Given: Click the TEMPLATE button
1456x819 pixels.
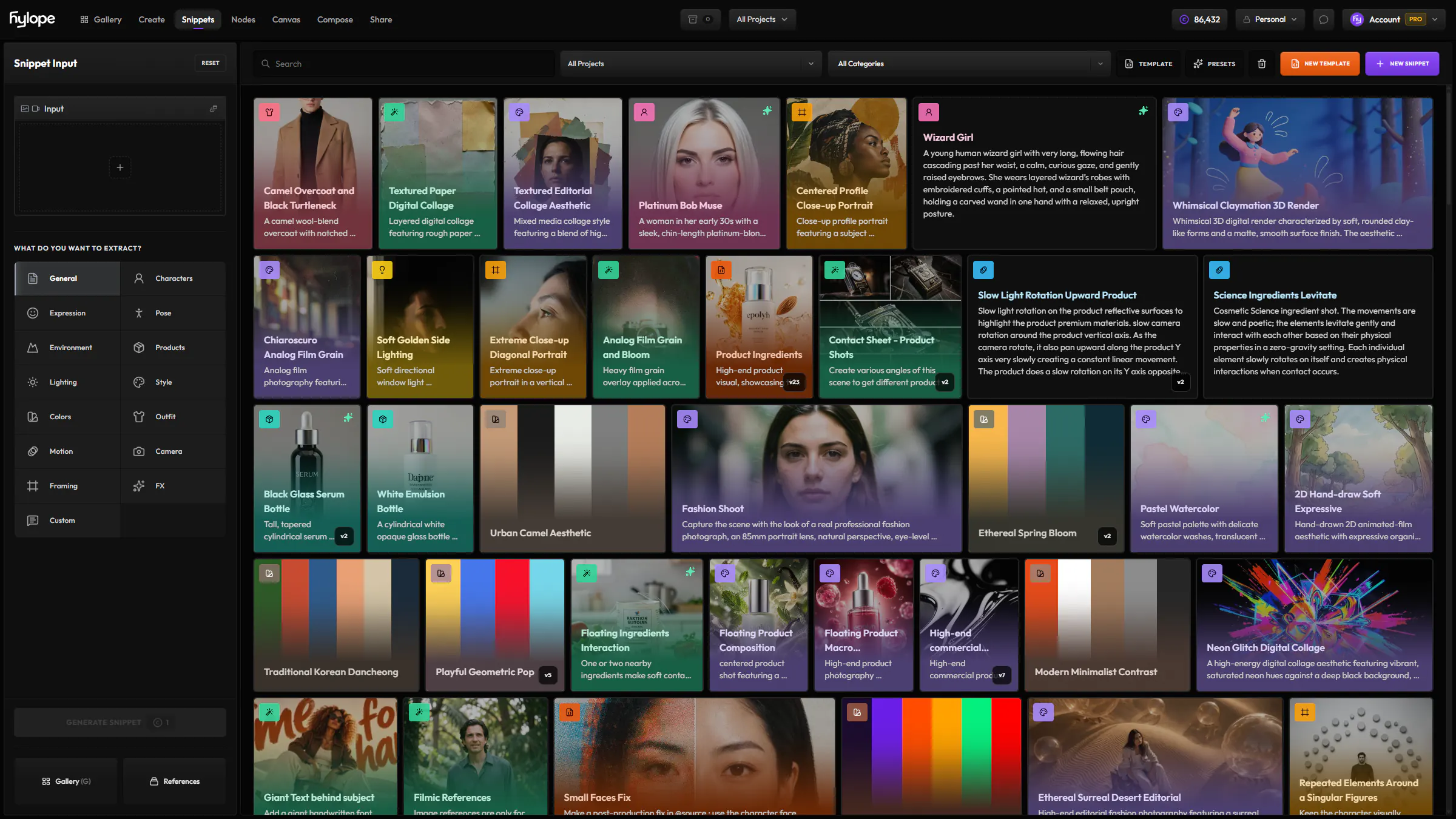Looking at the screenshot, I should 1148,64.
